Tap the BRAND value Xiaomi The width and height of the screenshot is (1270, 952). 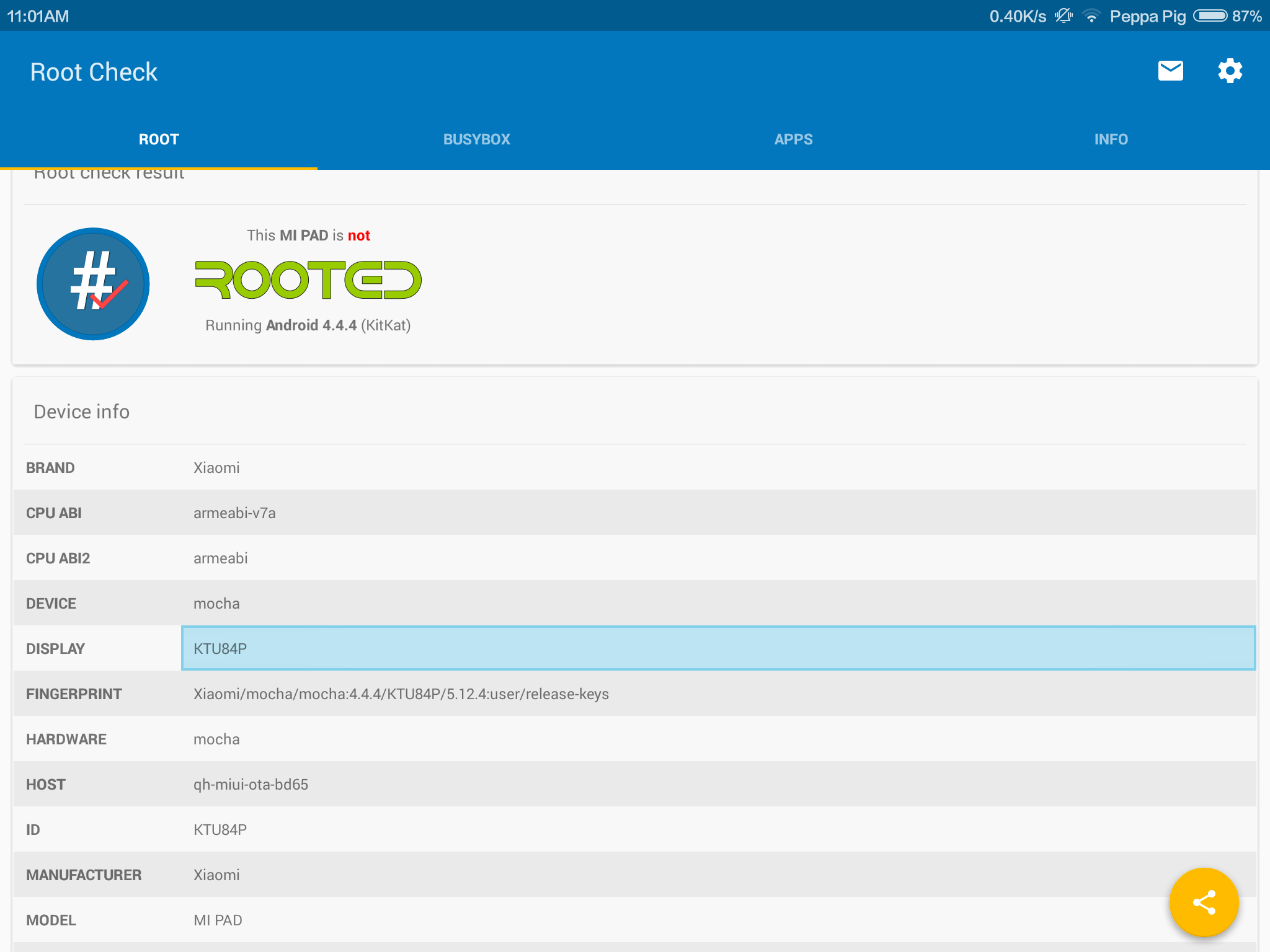tap(216, 468)
